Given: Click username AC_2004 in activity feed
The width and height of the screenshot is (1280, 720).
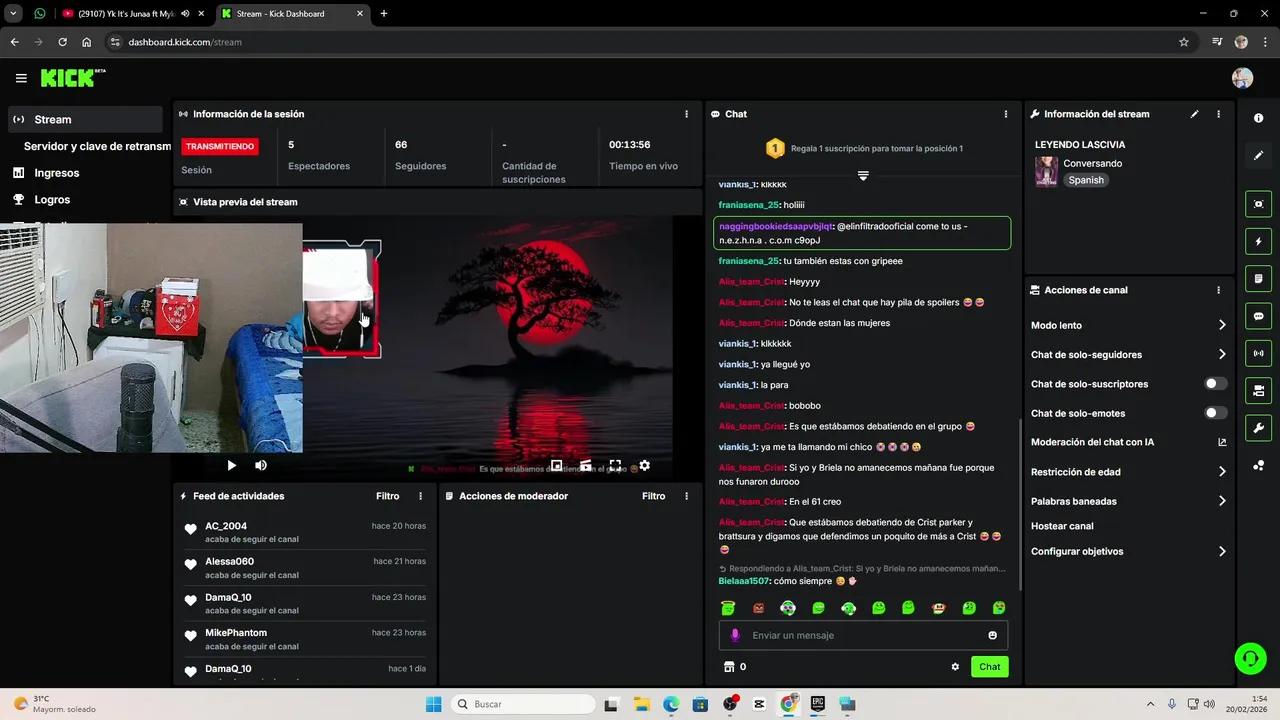Looking at the screenshot, I should click(x=226, y=526).
